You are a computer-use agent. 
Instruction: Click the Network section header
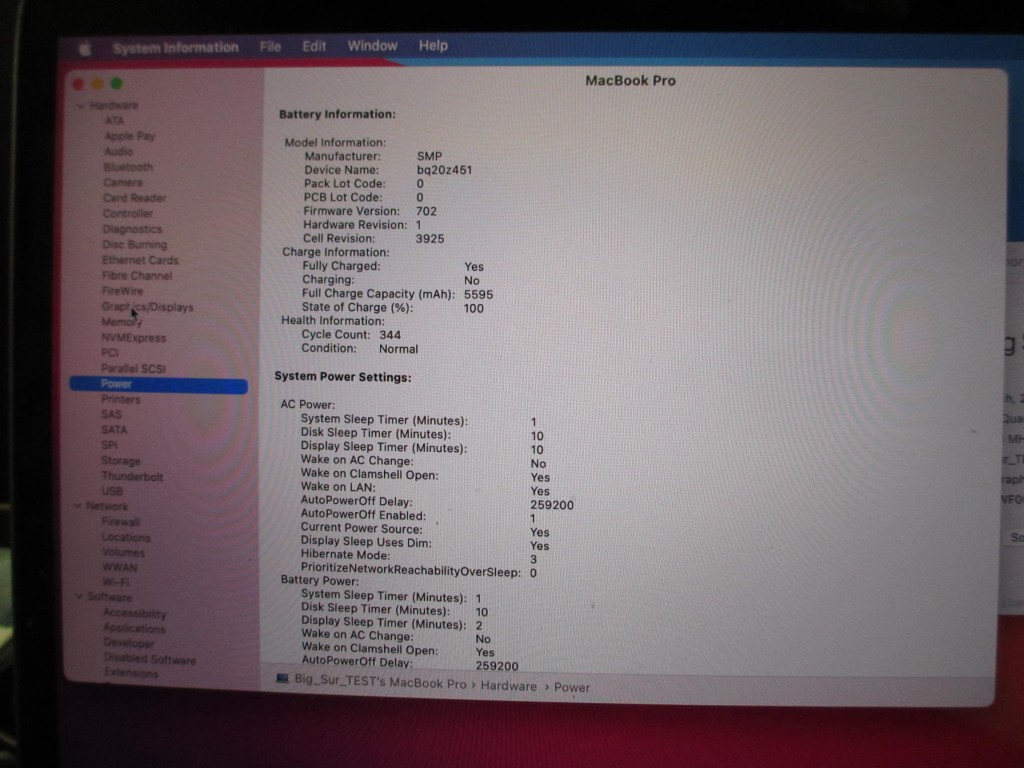tap(107, 506)
